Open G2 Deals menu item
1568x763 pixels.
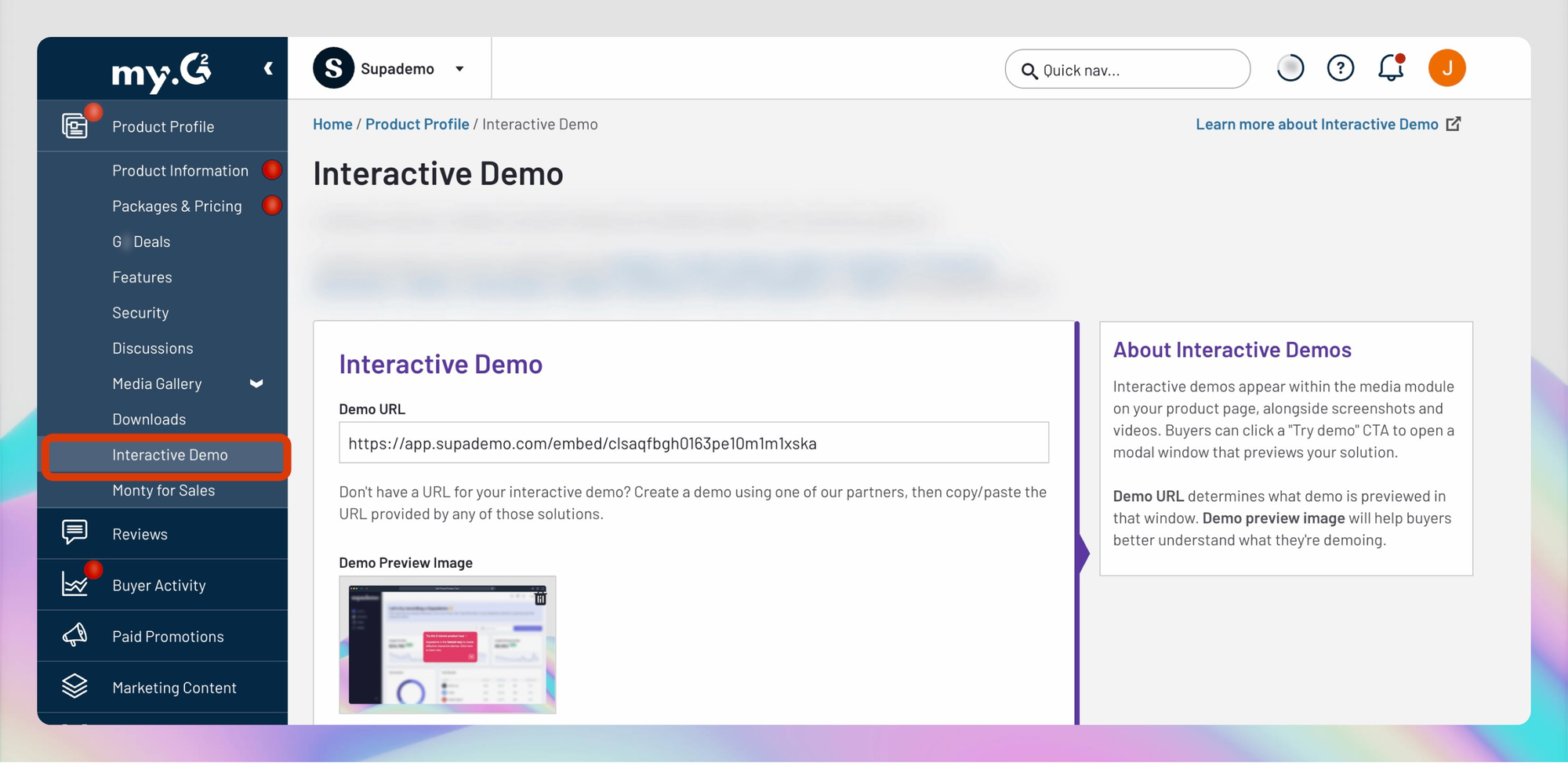[141, 242]
